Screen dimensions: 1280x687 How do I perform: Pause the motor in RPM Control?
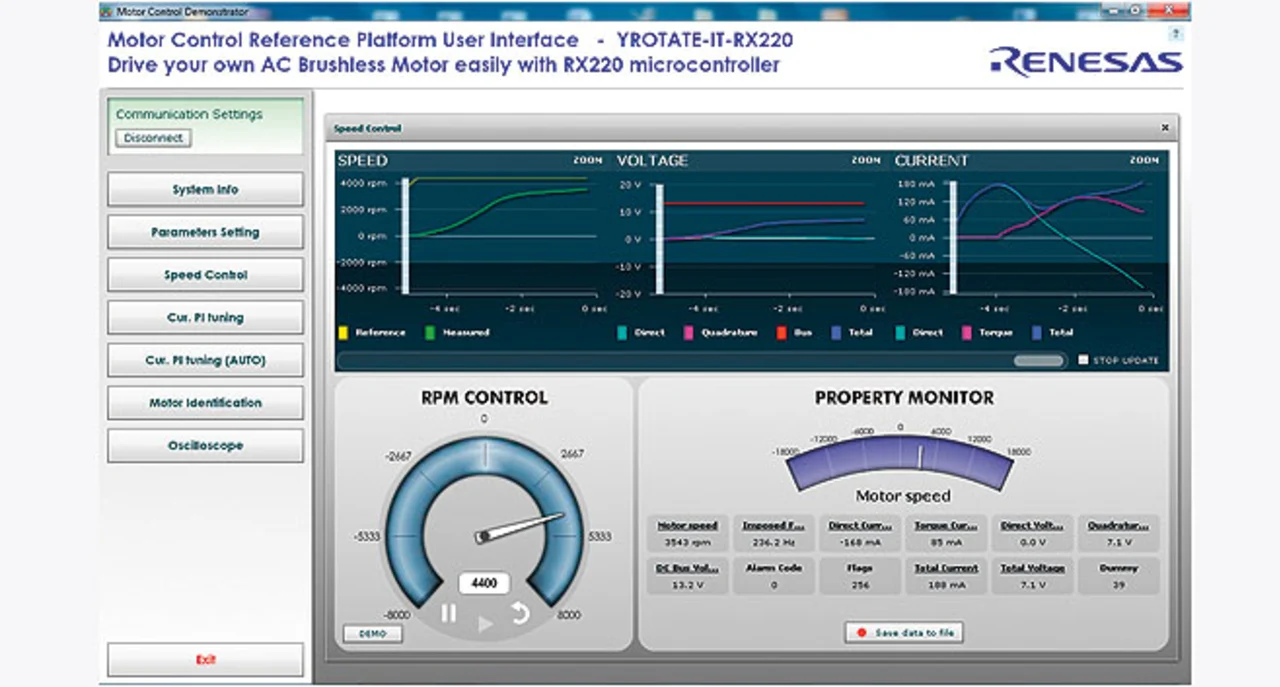pyautogui.click(x=449, y=613)
